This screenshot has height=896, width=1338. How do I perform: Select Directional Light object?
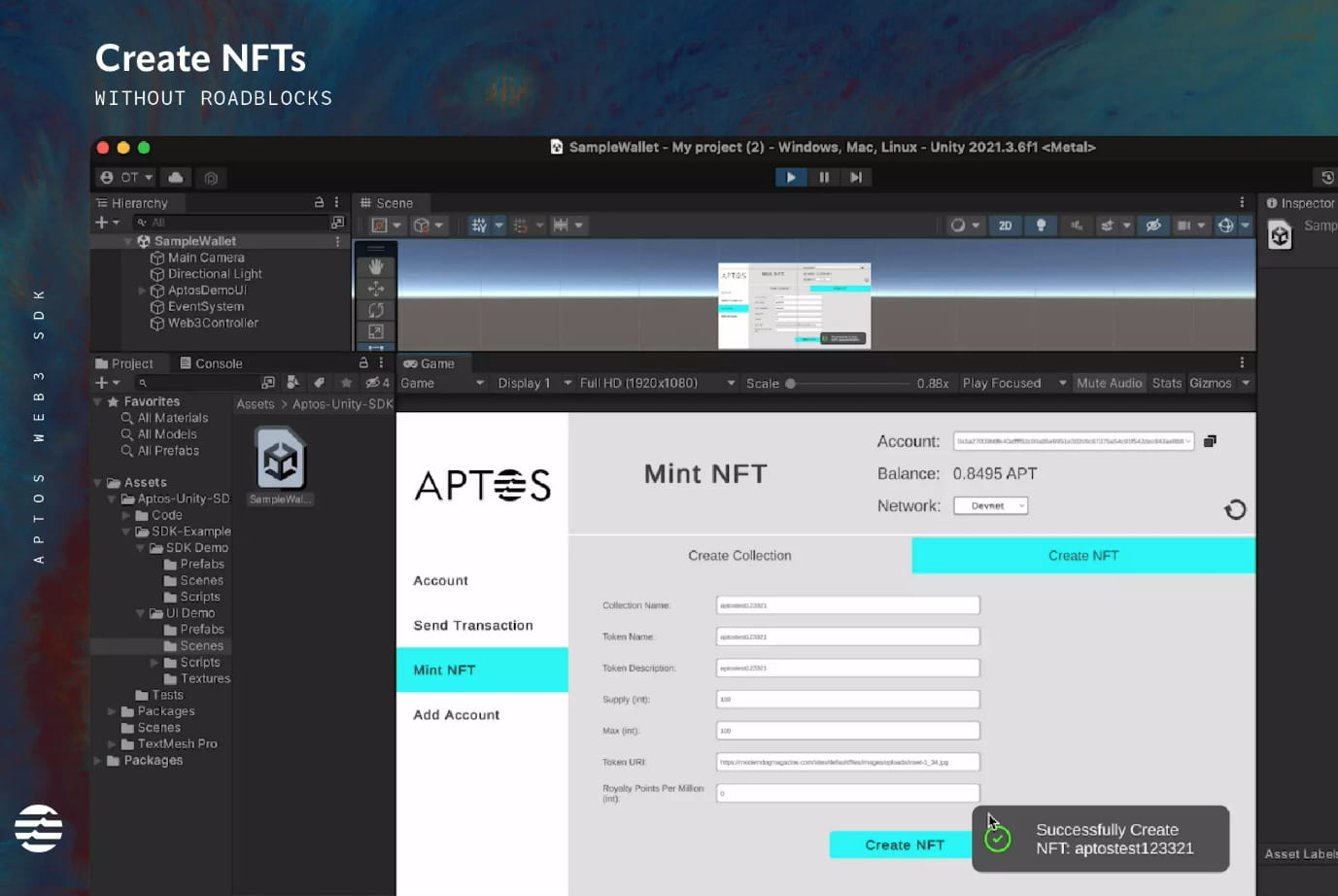pyautogui.click(x=215, y=274)
